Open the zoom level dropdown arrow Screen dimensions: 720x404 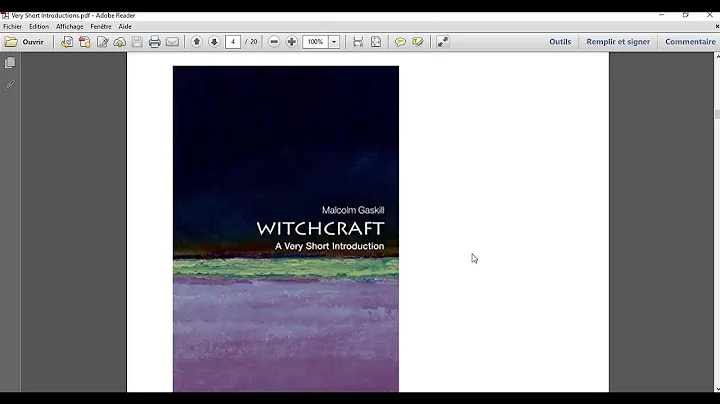pos(334,42)
